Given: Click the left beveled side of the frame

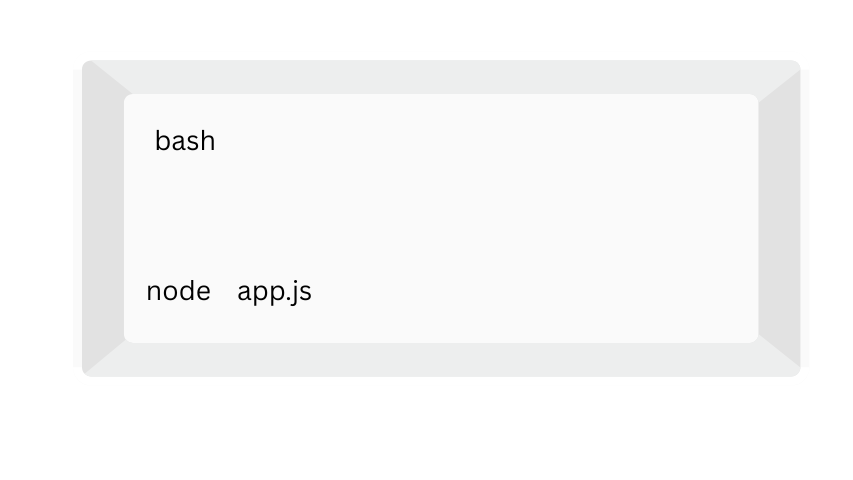Looking at the screenshot, I should pos(103,218).
